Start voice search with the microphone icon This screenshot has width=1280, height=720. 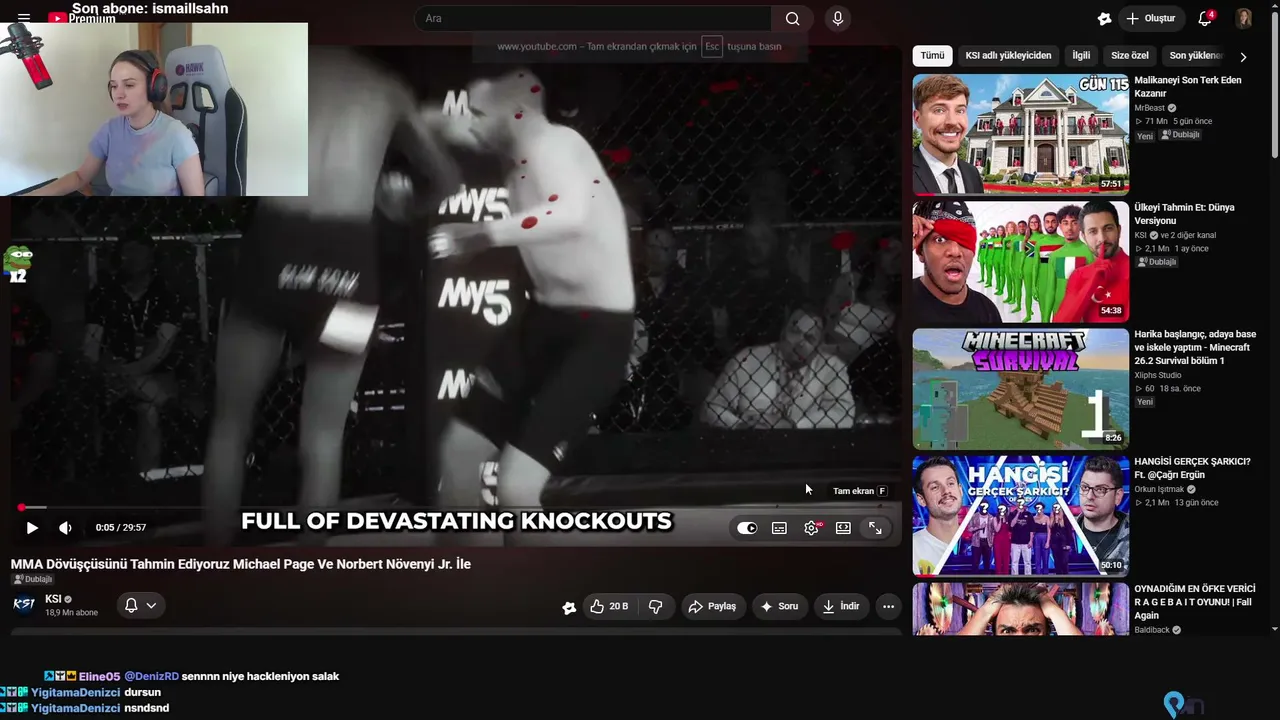838,18
